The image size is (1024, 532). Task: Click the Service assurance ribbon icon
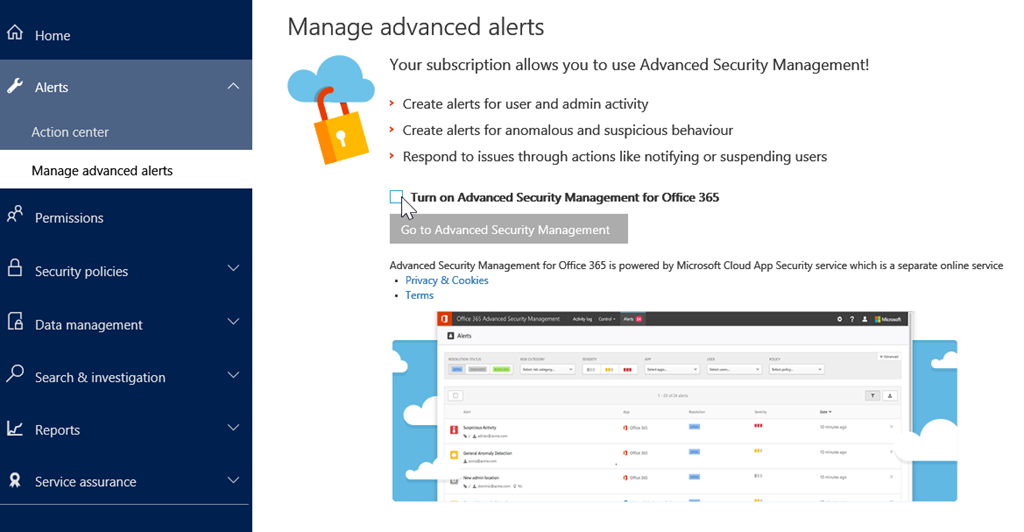point(15,481)
